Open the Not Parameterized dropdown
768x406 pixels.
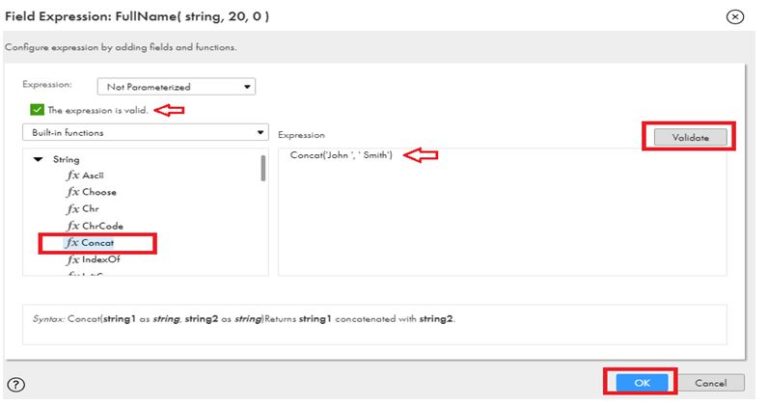point(176,87)
